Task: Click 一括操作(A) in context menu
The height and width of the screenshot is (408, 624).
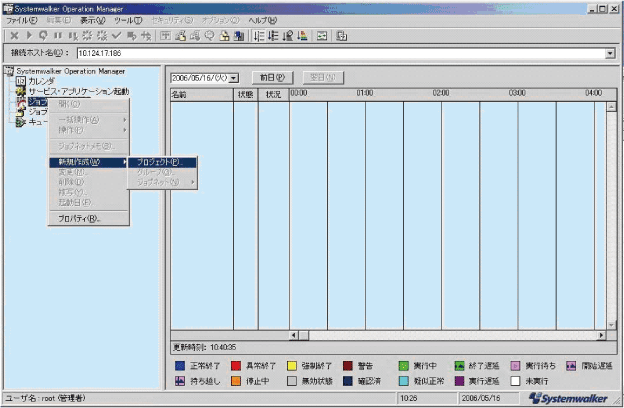Action: pyautogui.click(x=88, y=119)
